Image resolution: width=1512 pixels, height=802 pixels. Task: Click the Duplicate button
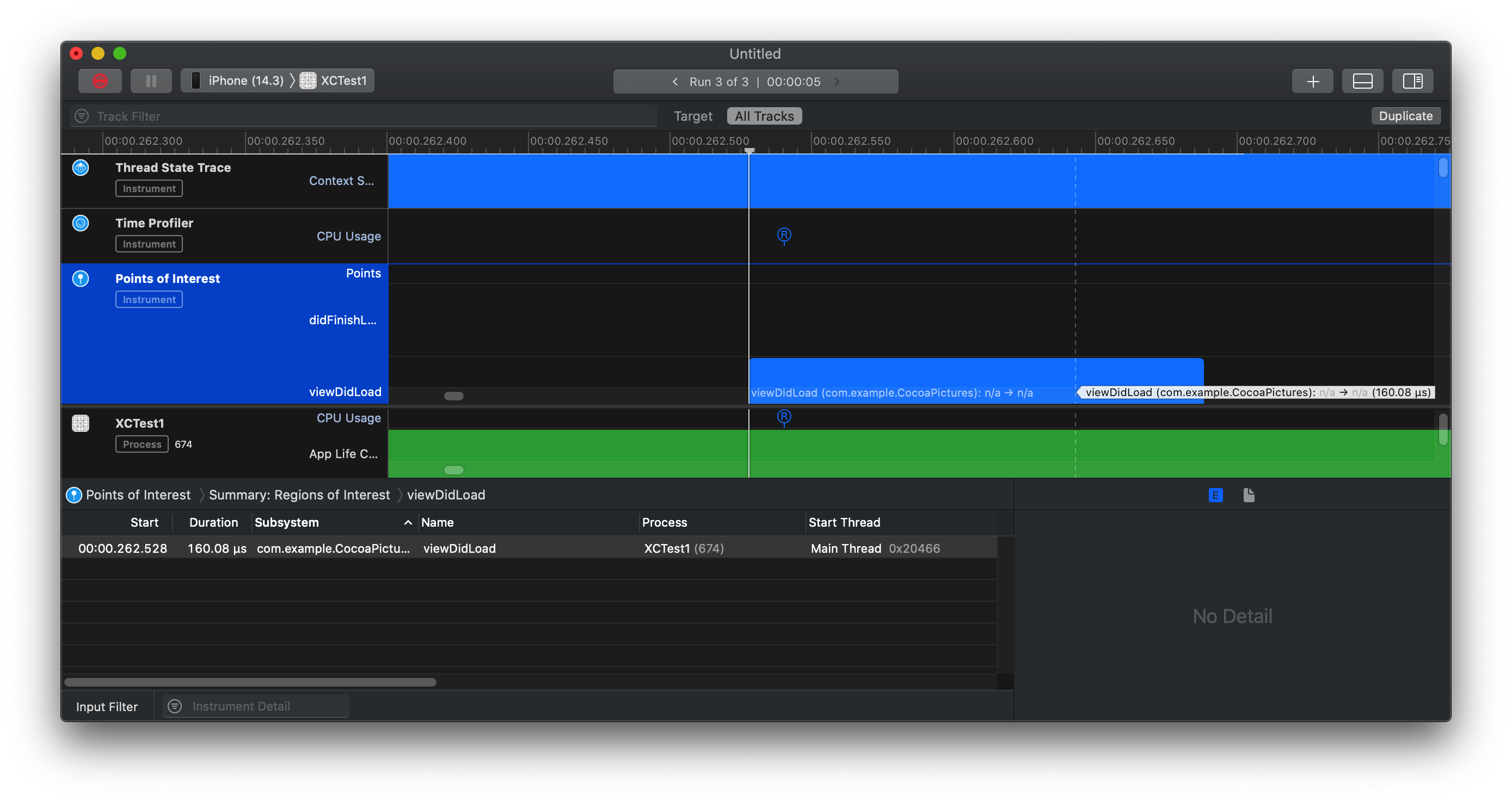coord(1406,115)
